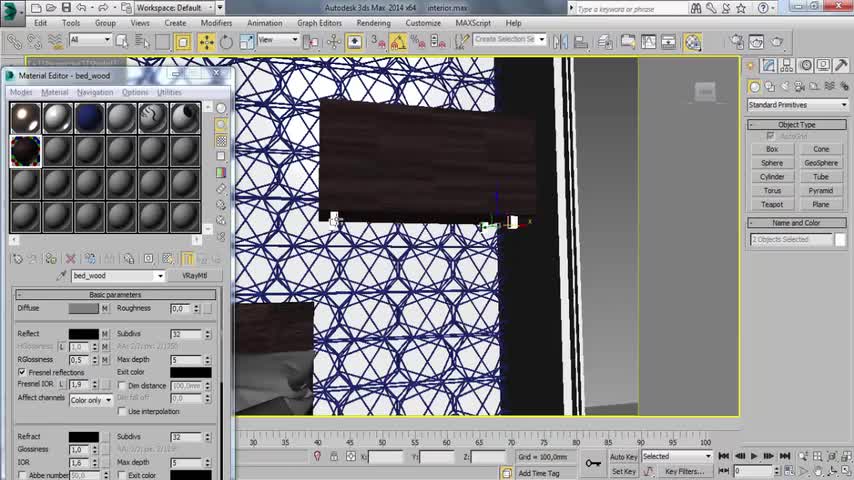The image size is (854, 480).
Task: Enable Use interpolation checkbox
Action: [121, 411]
